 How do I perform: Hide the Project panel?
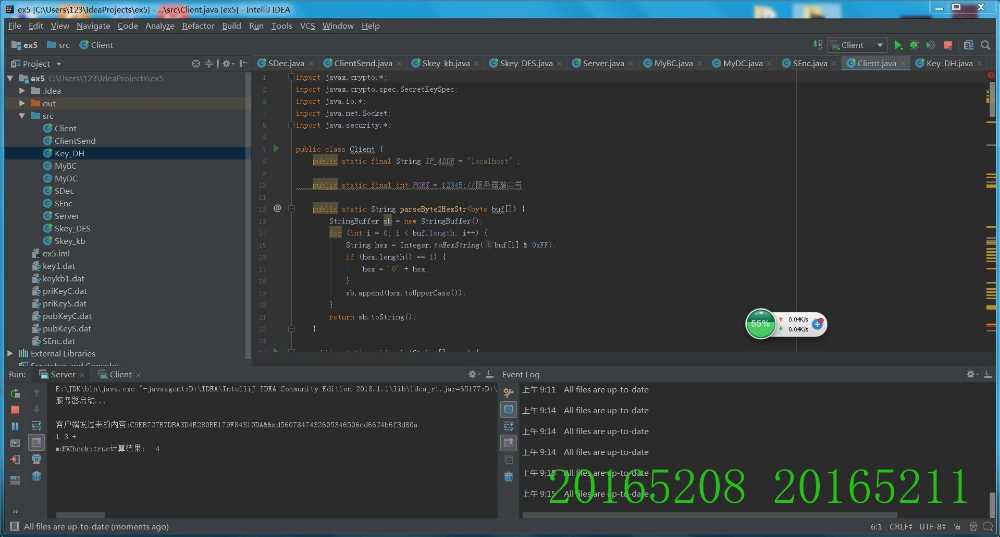click(243, 64)
